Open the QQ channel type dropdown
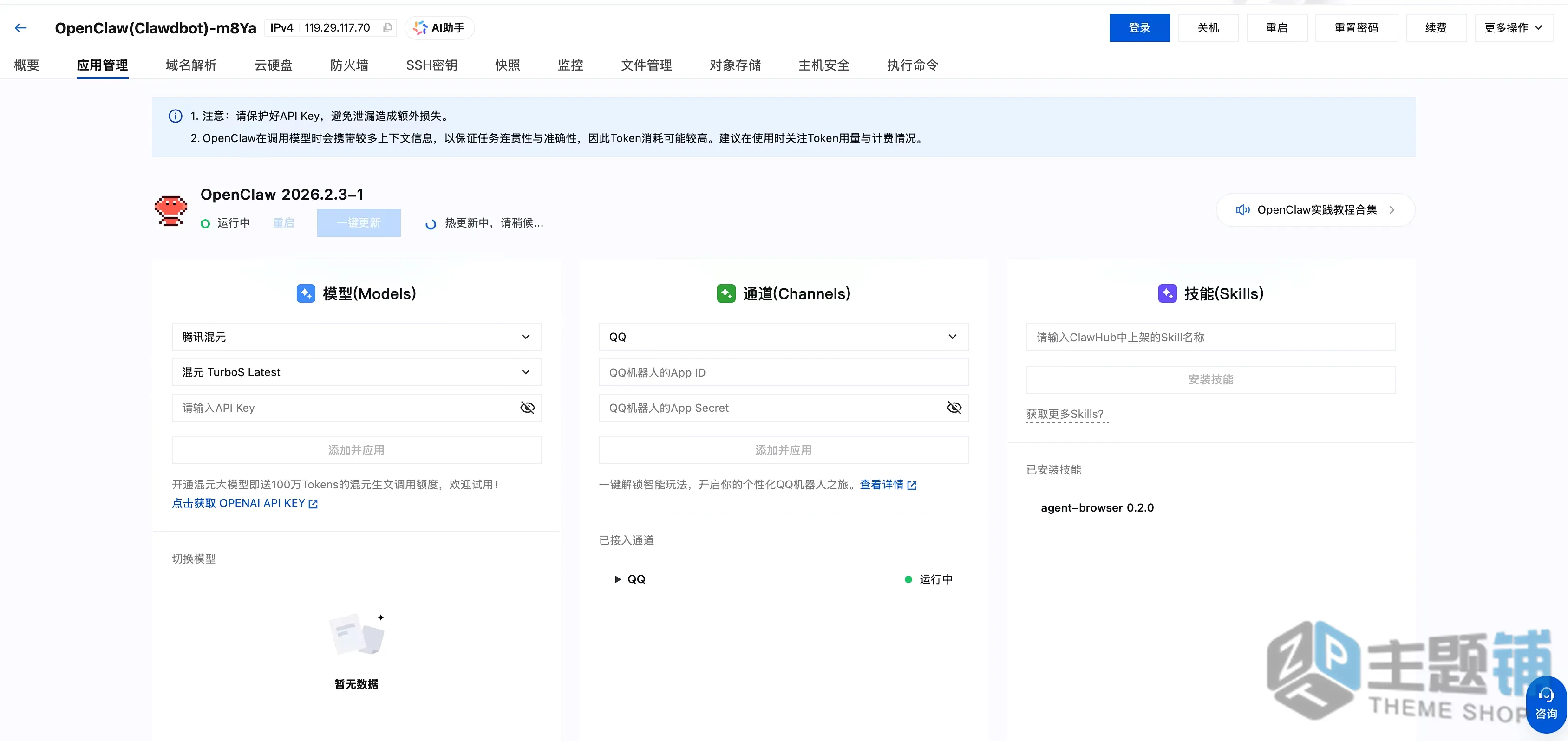Image resolution: width=1568 pixels, height=741 pixels. click(784, 337)
